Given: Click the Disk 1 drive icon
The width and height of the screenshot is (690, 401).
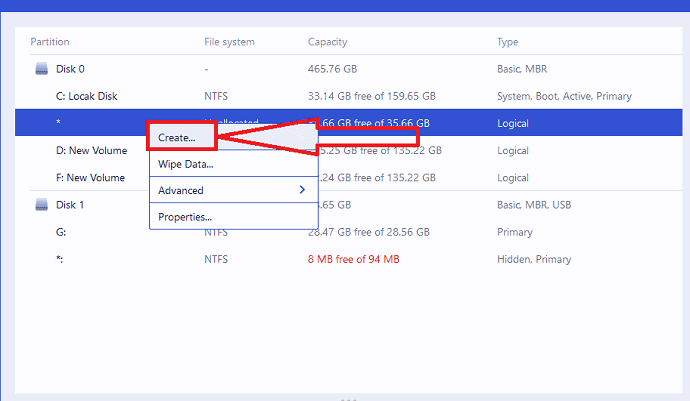Looking at the screenshot, I should click(41, 205).
